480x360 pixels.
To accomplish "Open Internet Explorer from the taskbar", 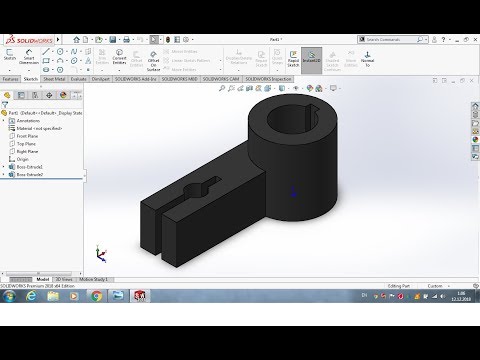I will (x=31, y=296).
